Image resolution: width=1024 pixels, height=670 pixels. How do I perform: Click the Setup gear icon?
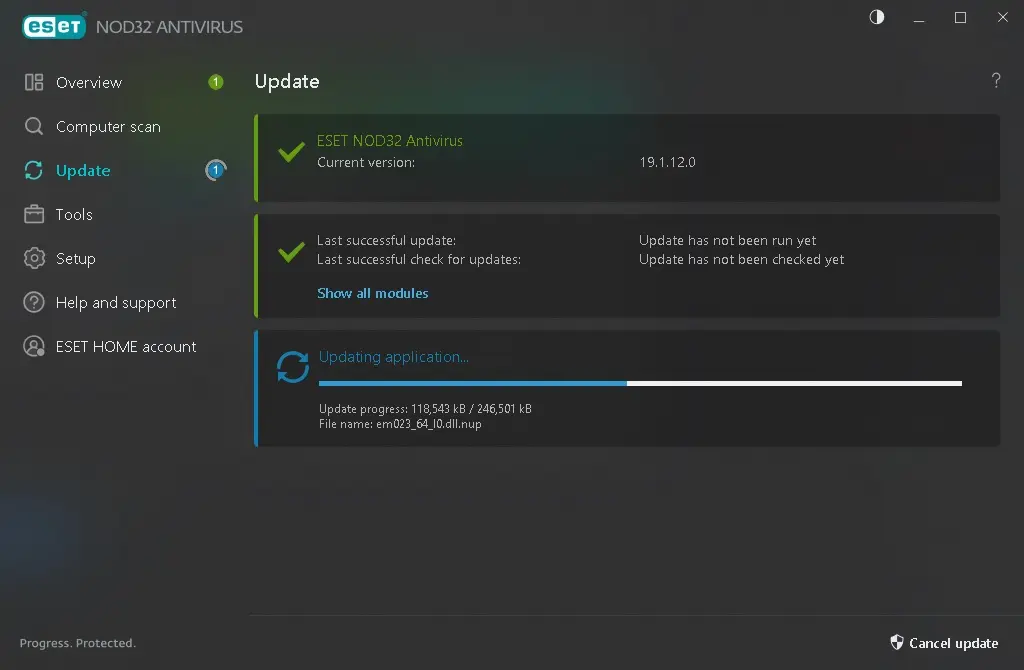[x=34, y=259]
